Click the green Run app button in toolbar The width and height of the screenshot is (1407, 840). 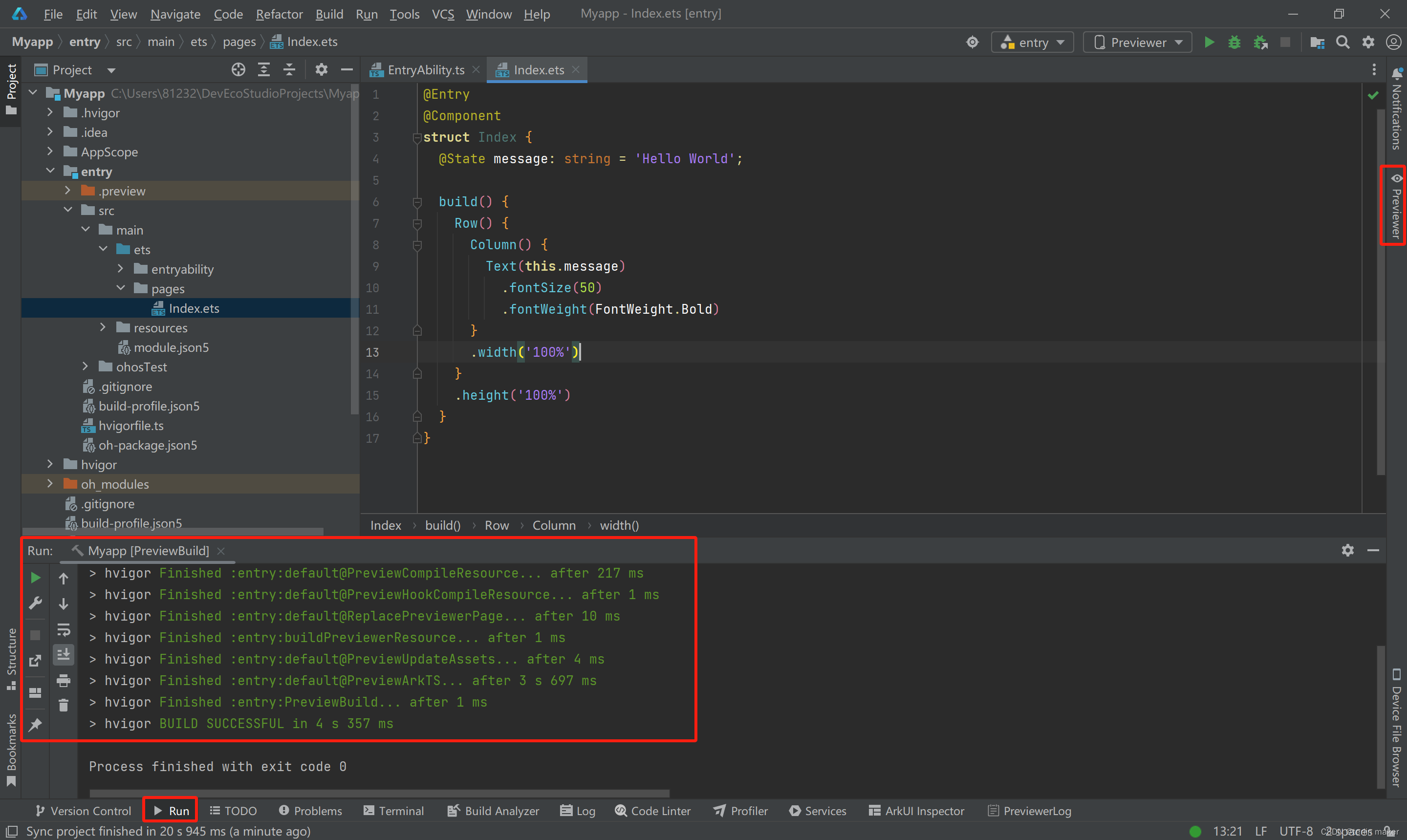click(1209, 43)
